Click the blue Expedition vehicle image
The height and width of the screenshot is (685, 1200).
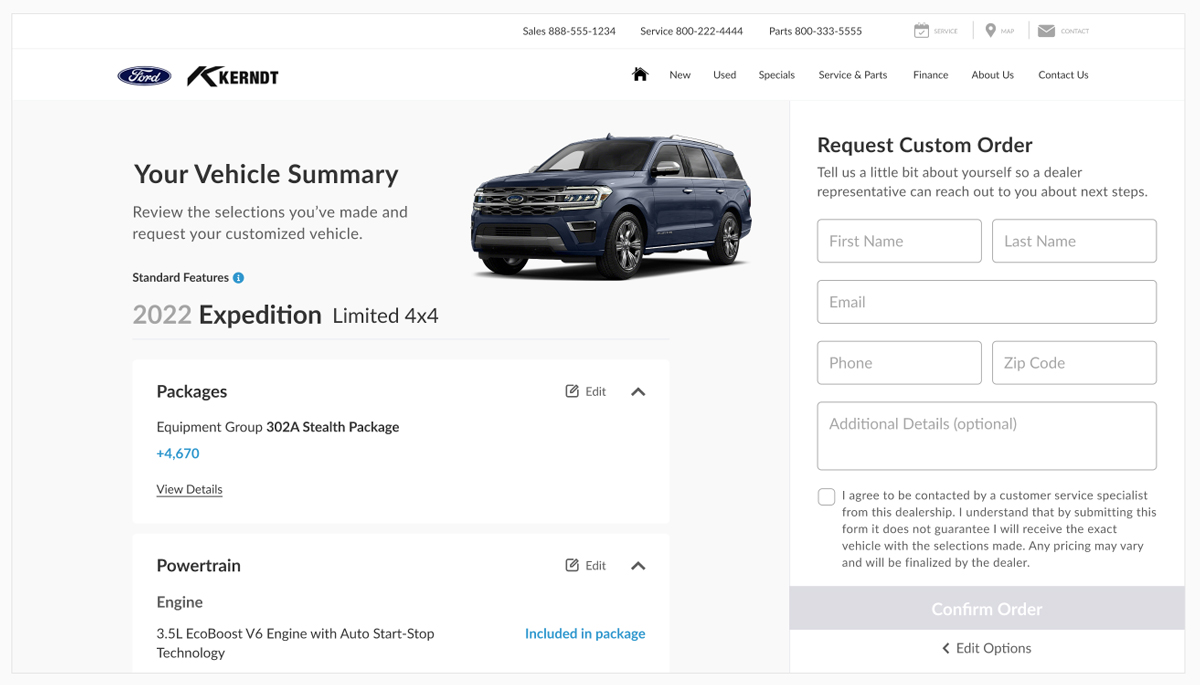(x=611, y=205)
